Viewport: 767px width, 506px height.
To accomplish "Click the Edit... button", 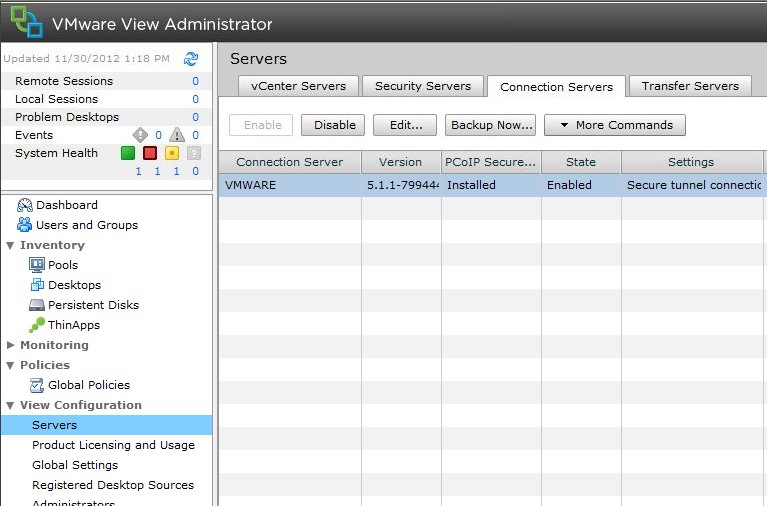I will tap(405, 125).
